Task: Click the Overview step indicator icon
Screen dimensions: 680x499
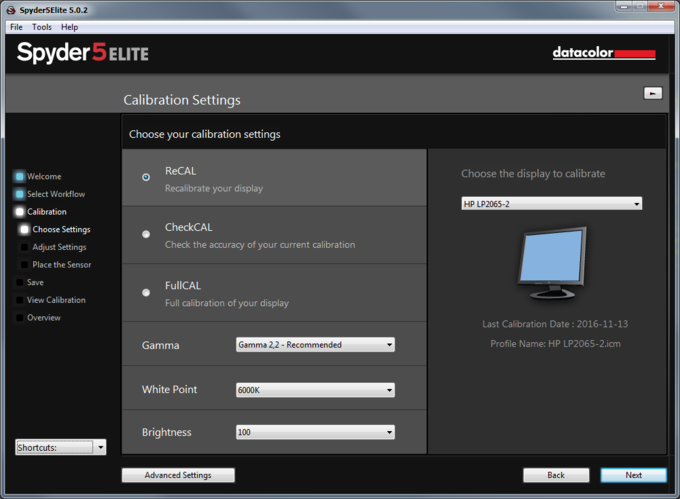Action: pos(19,318)
